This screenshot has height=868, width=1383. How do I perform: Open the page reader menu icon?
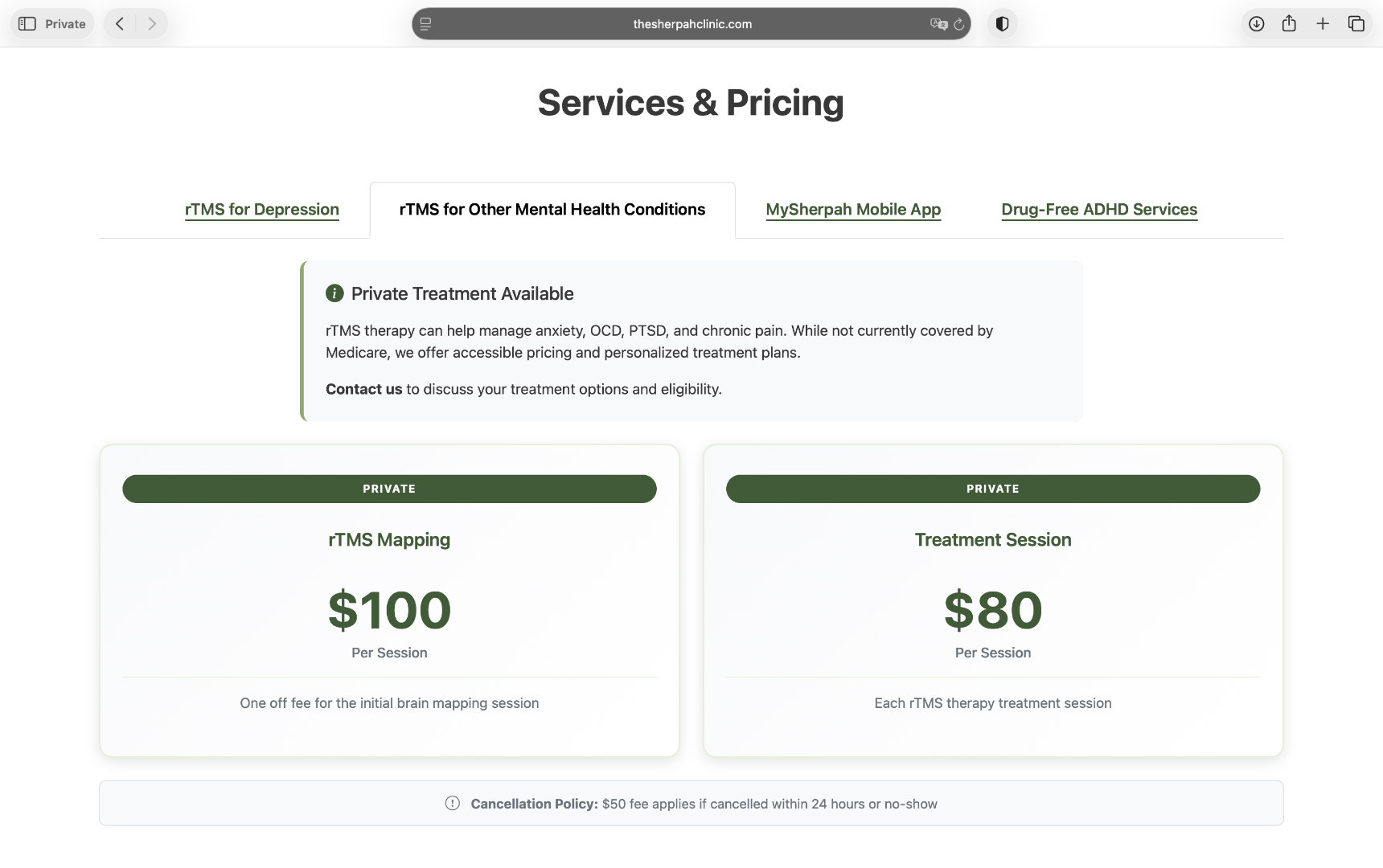pos(426,24)
